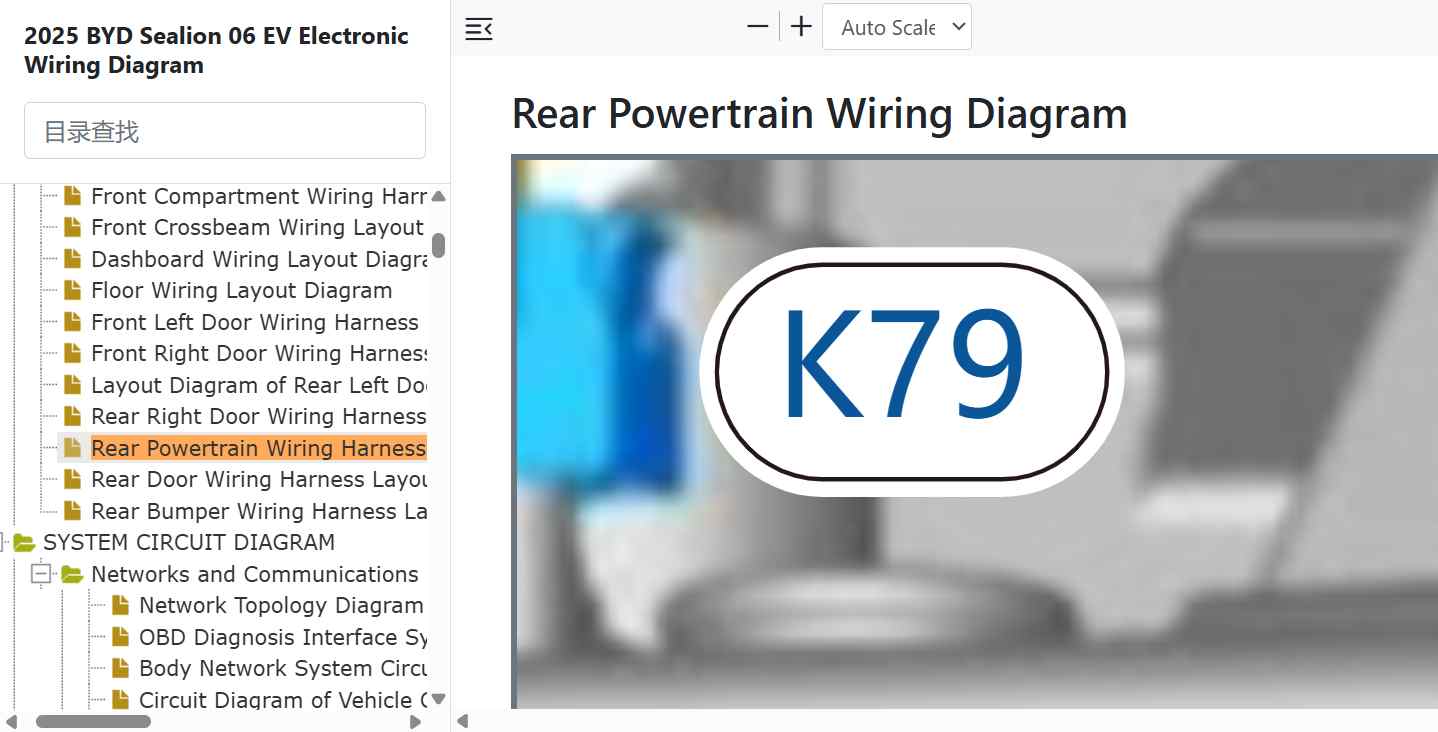Click the Floor Wiring Layout Diagram document icon

pyautogui.click(x=72, y=290)
